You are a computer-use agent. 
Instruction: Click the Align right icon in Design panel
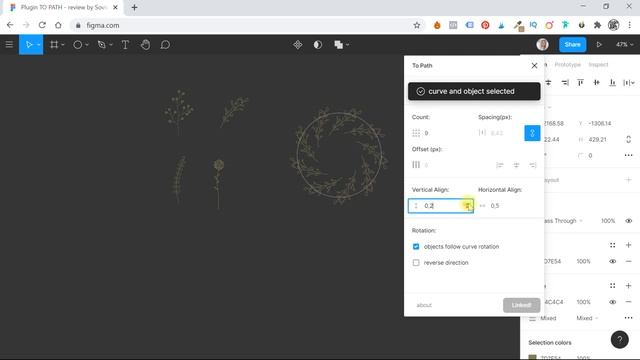564,82
